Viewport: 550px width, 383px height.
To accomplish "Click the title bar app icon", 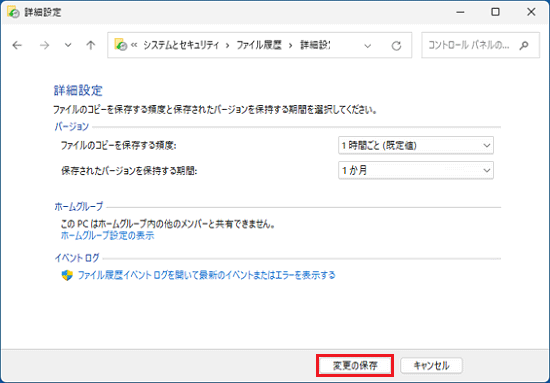I will tap(13, 12).
